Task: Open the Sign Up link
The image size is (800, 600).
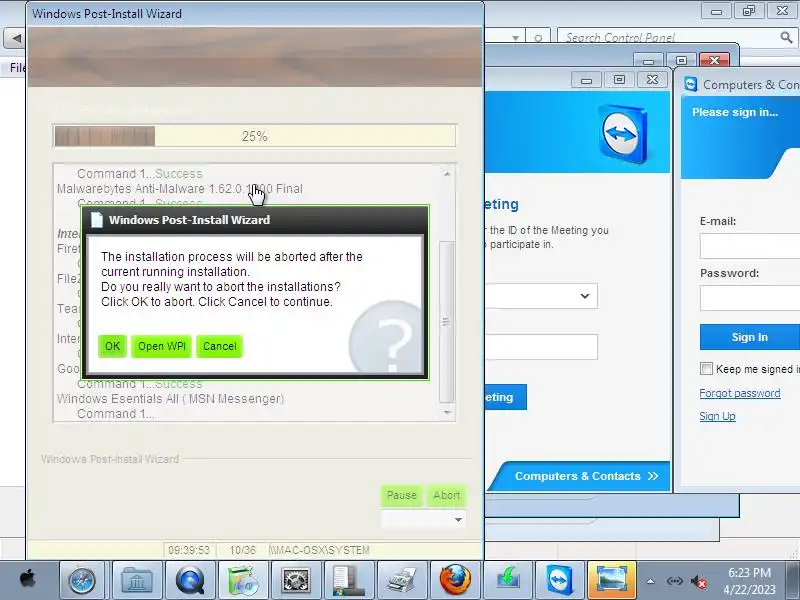Action: point(717,416)
